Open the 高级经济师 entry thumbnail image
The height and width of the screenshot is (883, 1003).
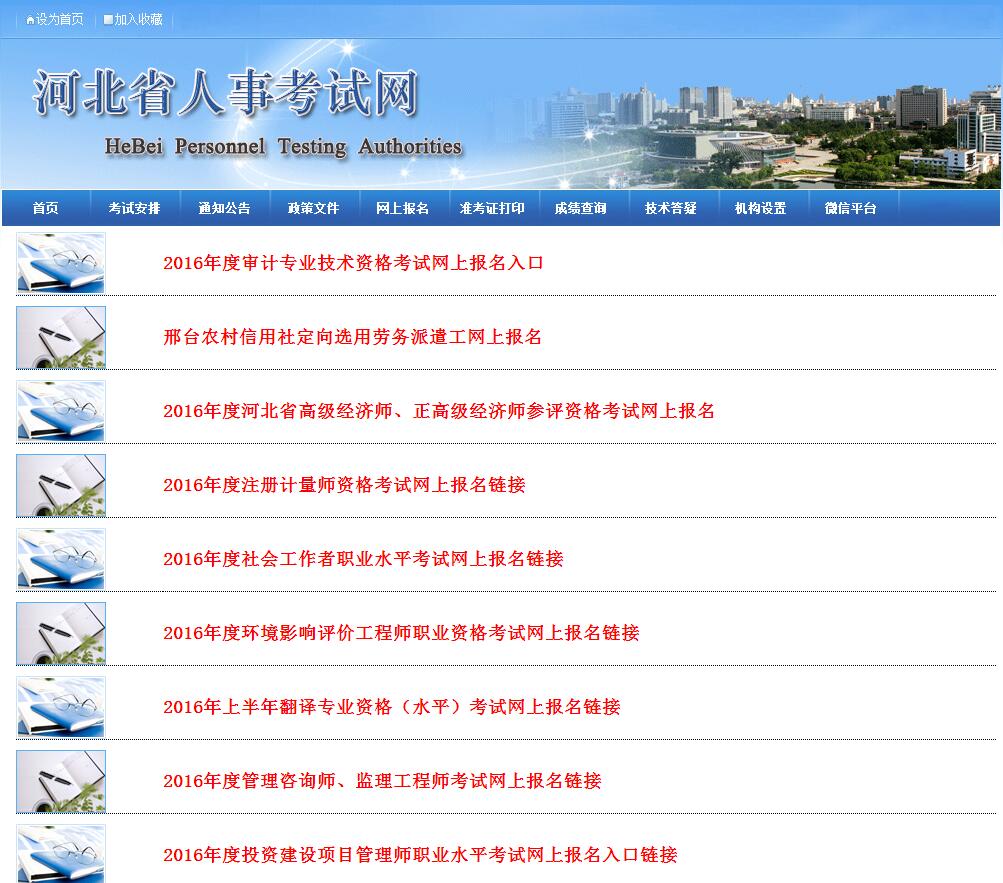(60, 411)
